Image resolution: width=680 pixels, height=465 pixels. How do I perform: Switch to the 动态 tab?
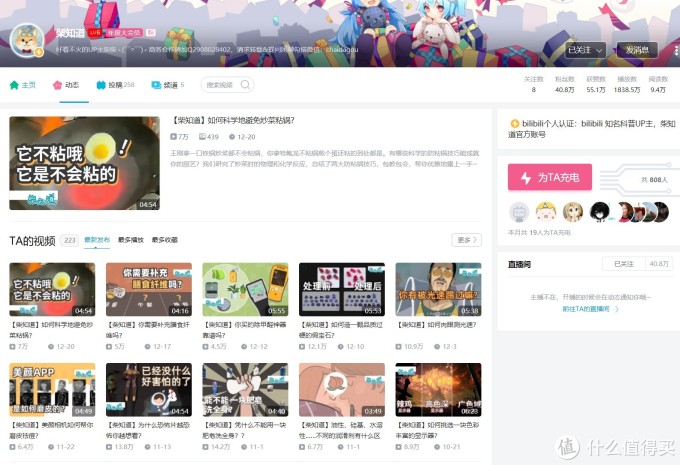tap(66, 85)
